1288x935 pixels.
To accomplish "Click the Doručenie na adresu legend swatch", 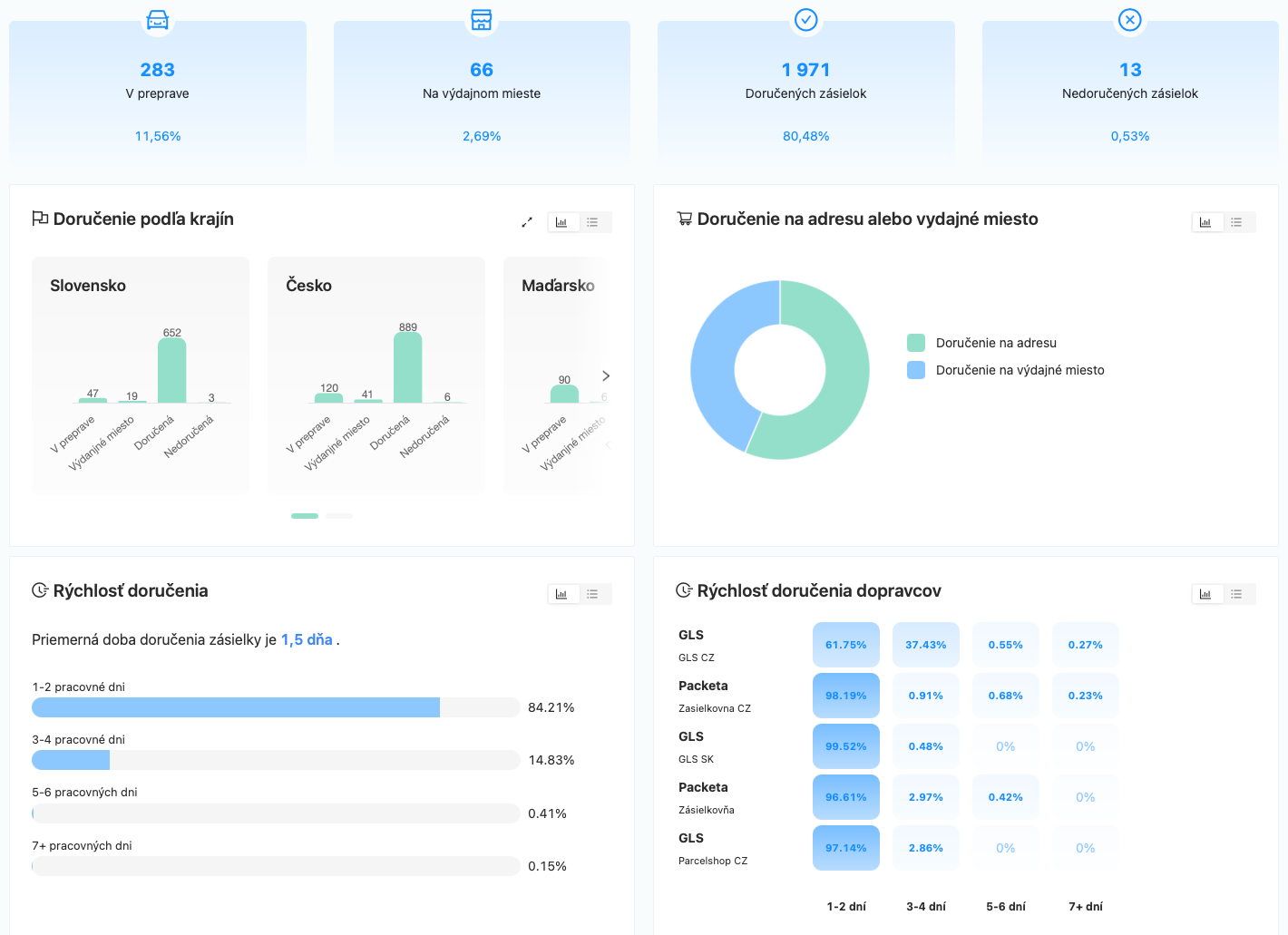I will point(916,343).
